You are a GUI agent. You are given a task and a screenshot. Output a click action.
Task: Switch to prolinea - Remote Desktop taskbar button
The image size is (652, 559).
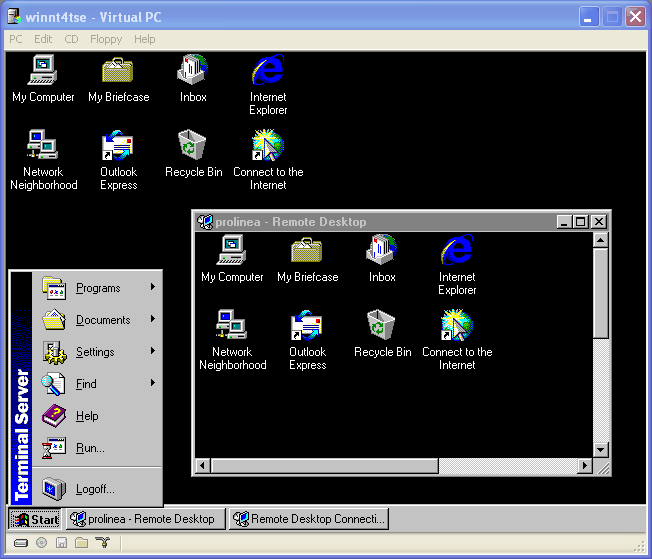(146, 519)
